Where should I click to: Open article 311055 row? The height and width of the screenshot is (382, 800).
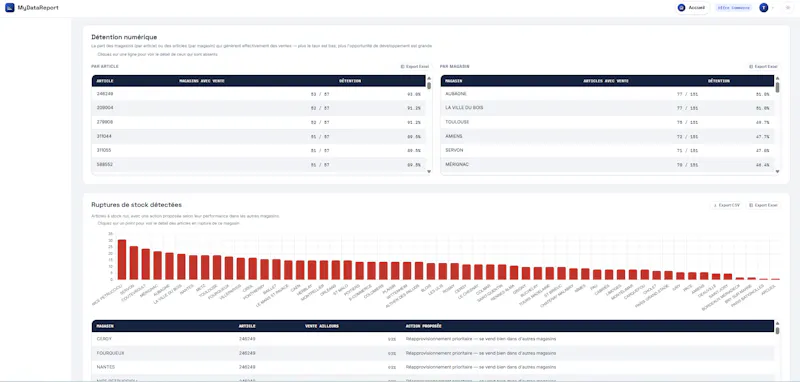pyautogui.click(x=258, y=150)
